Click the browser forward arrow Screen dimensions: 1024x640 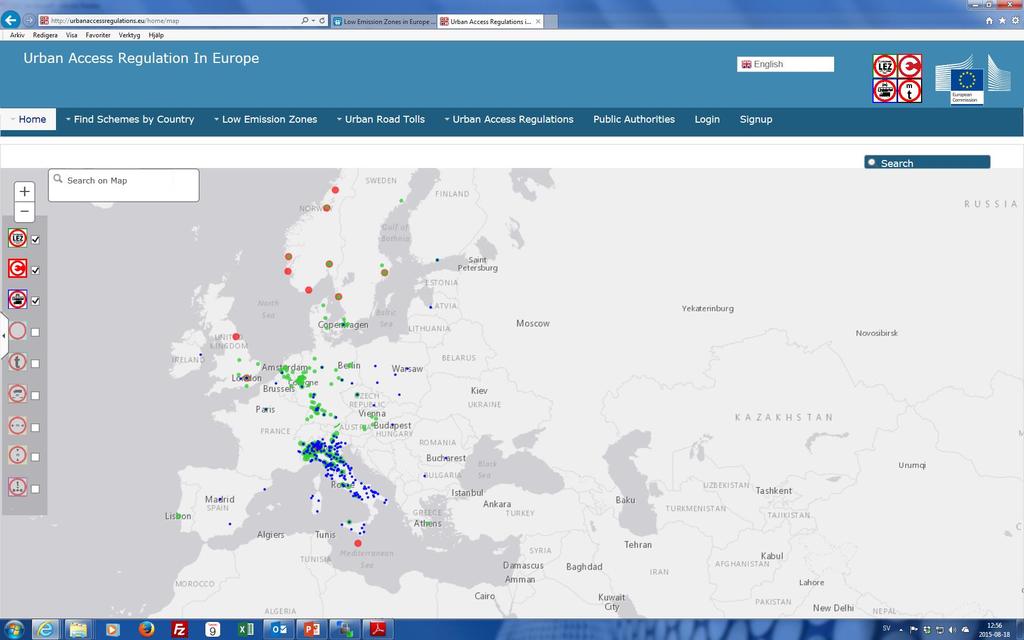coord(29,20)
